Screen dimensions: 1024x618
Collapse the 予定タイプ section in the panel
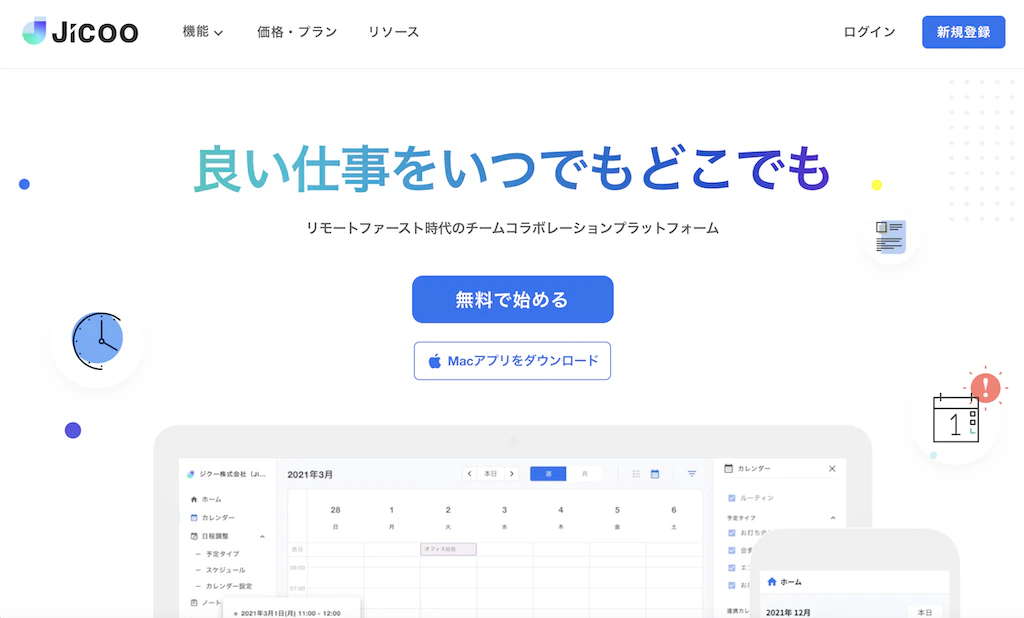click(834, 517)
